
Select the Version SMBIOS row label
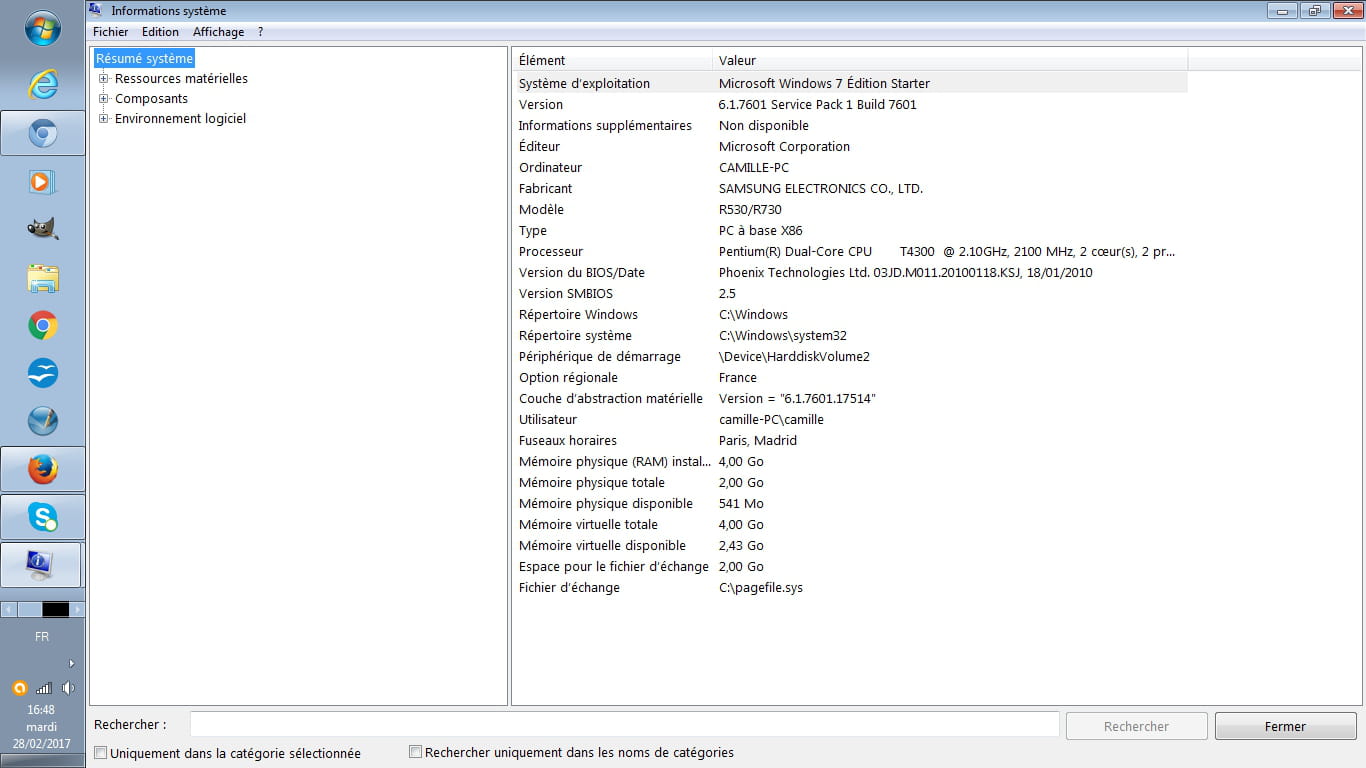[x=566, y=293]
